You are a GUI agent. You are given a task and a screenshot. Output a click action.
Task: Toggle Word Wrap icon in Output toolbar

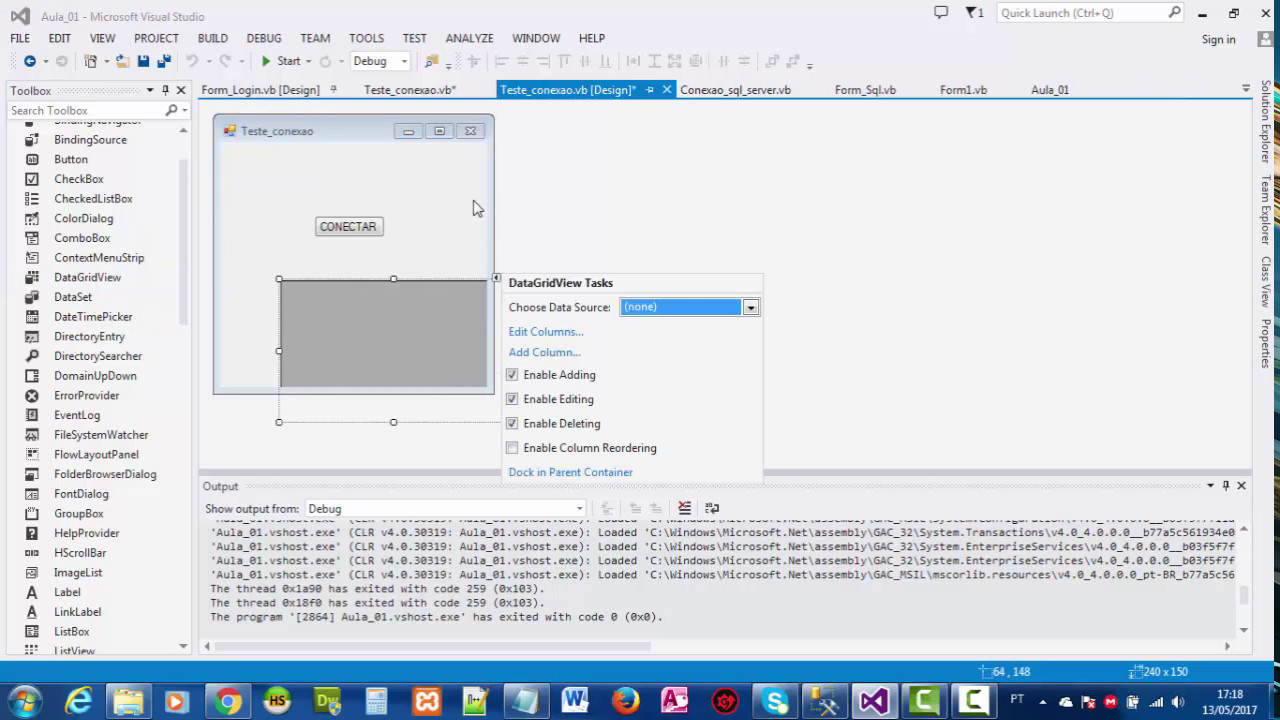click(712, 508)
